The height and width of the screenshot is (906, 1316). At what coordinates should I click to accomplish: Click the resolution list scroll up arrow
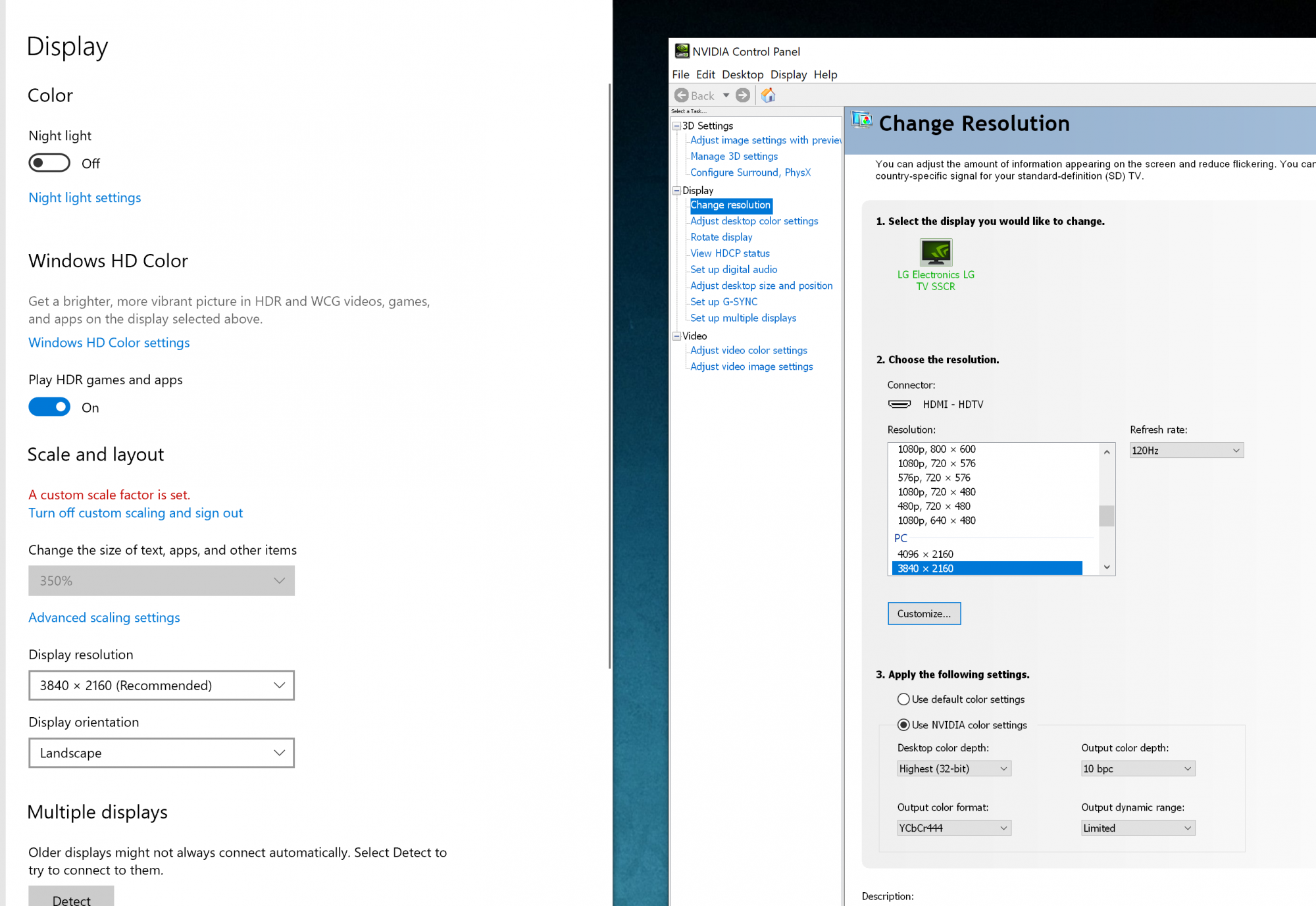coord(1107,451)
